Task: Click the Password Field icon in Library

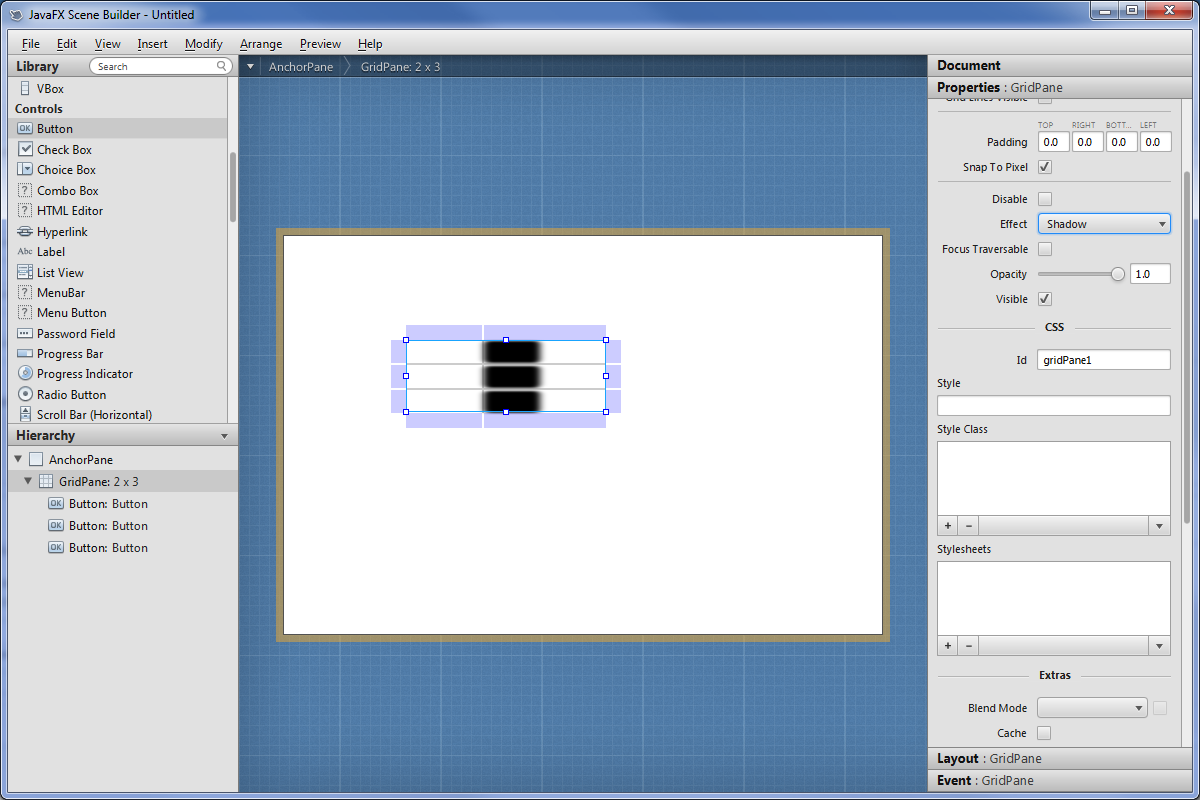Action: coord(25,333)
